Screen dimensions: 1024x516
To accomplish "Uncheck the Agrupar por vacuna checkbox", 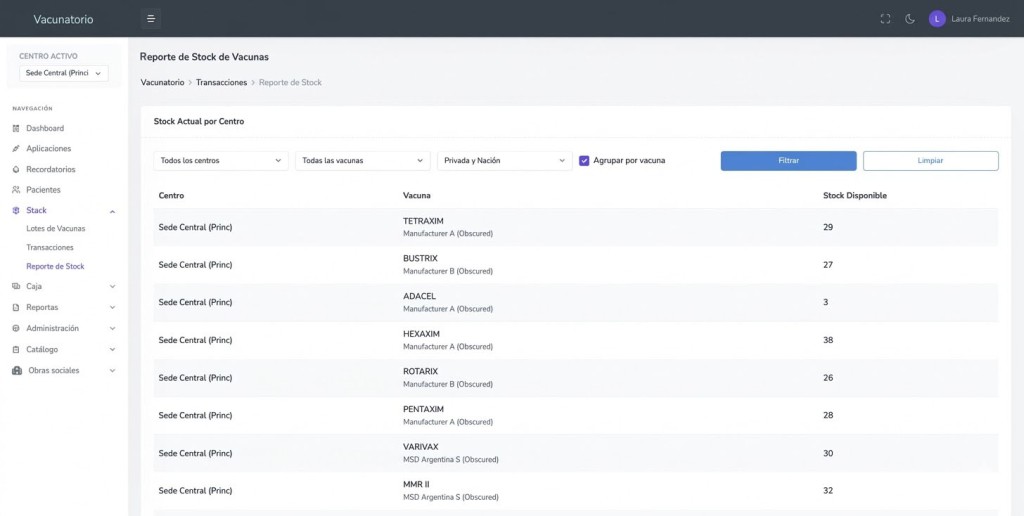I will 584,160.
